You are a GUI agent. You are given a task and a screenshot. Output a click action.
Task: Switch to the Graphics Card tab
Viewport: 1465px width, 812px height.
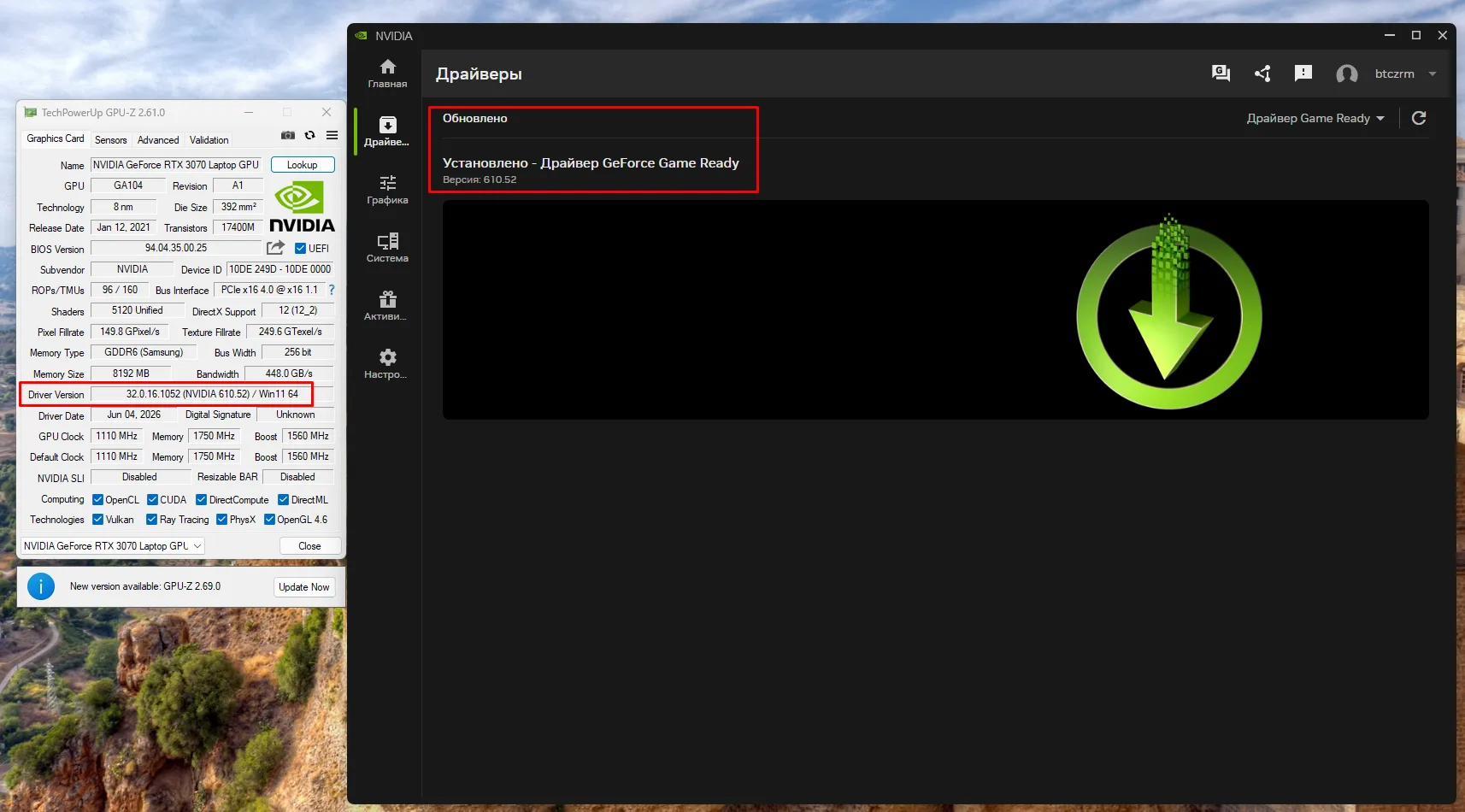[x=56, y=138]
